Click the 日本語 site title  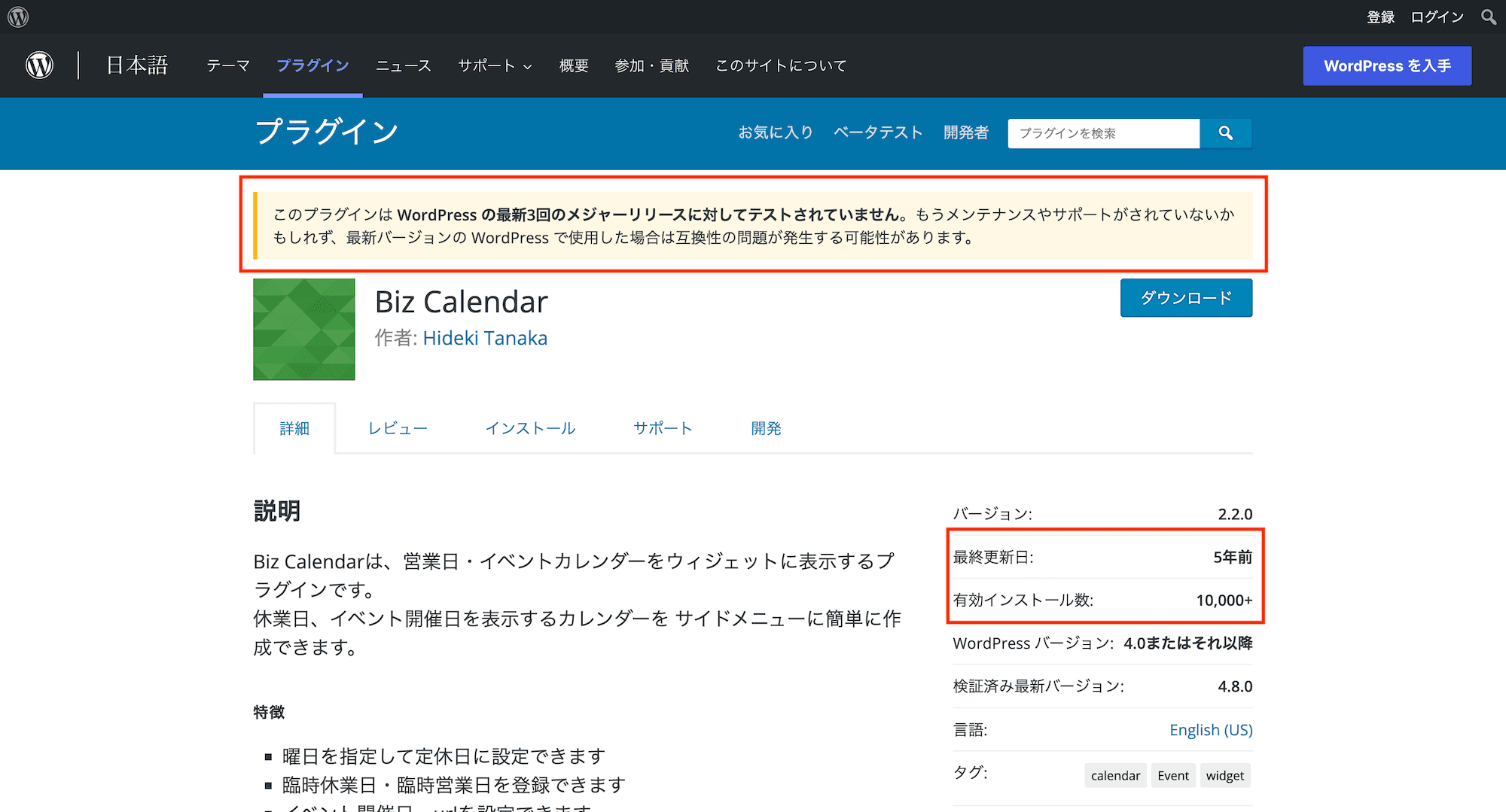point(137,65)
